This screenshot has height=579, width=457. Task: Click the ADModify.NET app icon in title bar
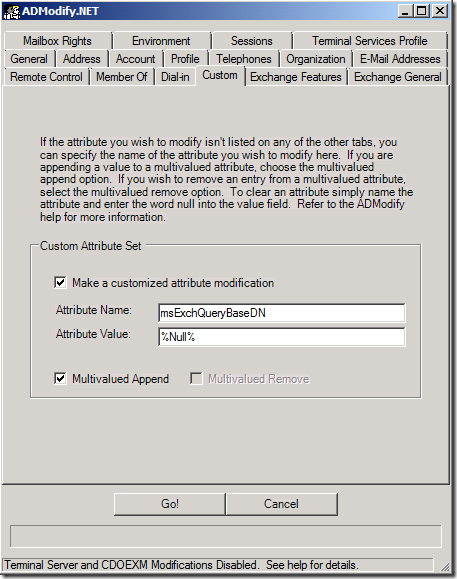click(12, 11)
